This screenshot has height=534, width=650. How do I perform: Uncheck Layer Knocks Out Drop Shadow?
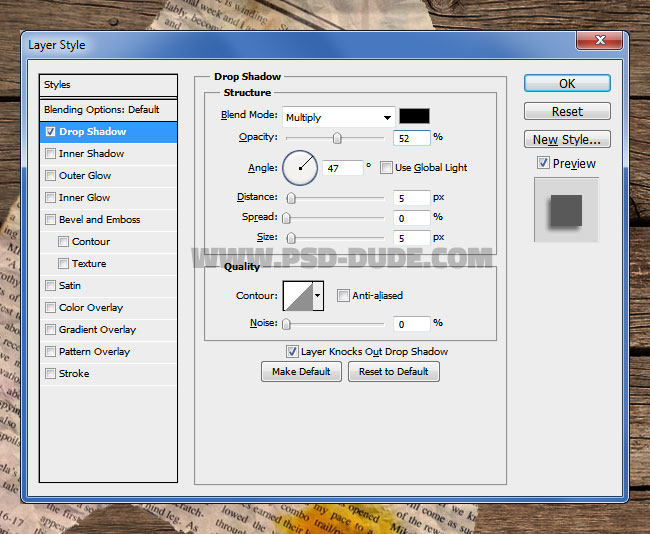[292, 352]
